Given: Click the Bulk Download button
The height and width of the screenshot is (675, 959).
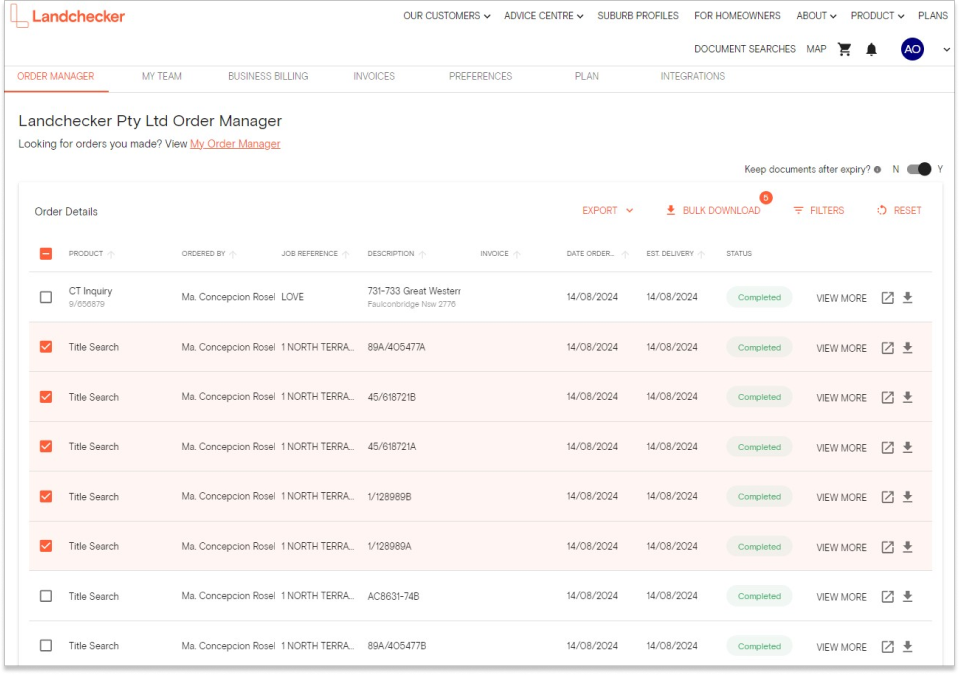Looking at the screenshot, I should (x=713, y=210).
